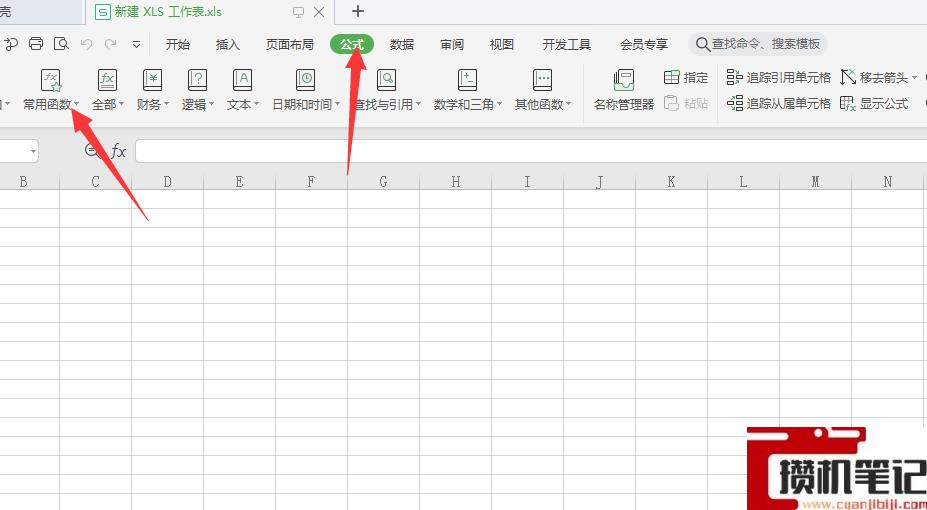This screenshot has width=927, height=510.
Task: Click the 全部 functions book icon
Action: 107,80
